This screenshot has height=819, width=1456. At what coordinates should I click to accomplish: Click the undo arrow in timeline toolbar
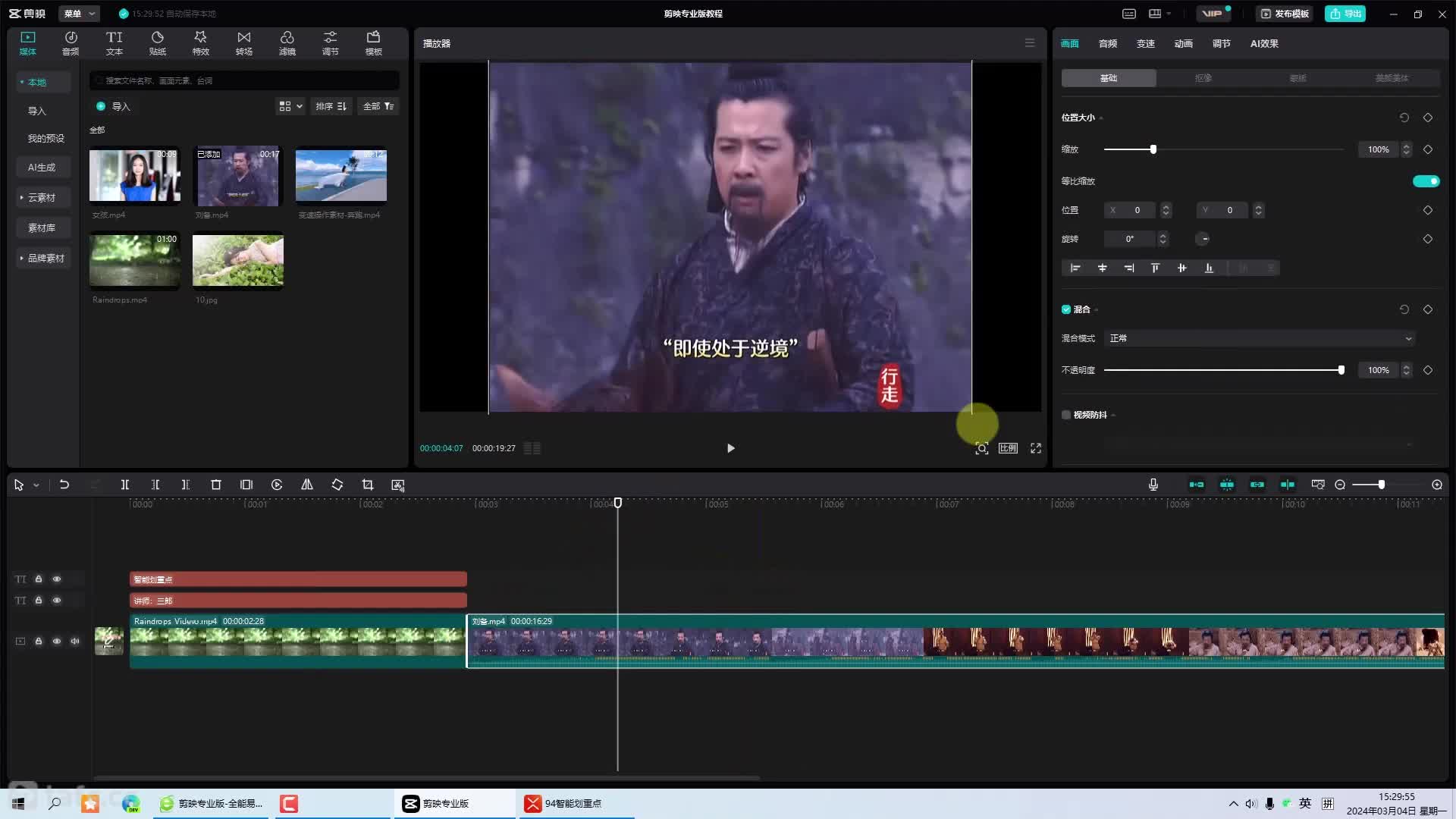[64, 485]
